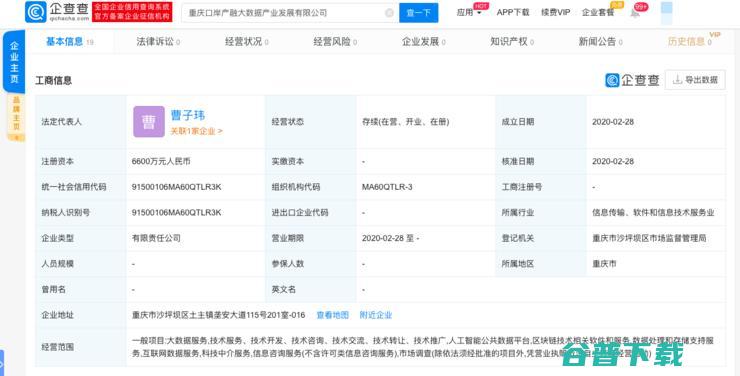
Task: Open the 关联1家企业 link
Action: click(196, 131)
